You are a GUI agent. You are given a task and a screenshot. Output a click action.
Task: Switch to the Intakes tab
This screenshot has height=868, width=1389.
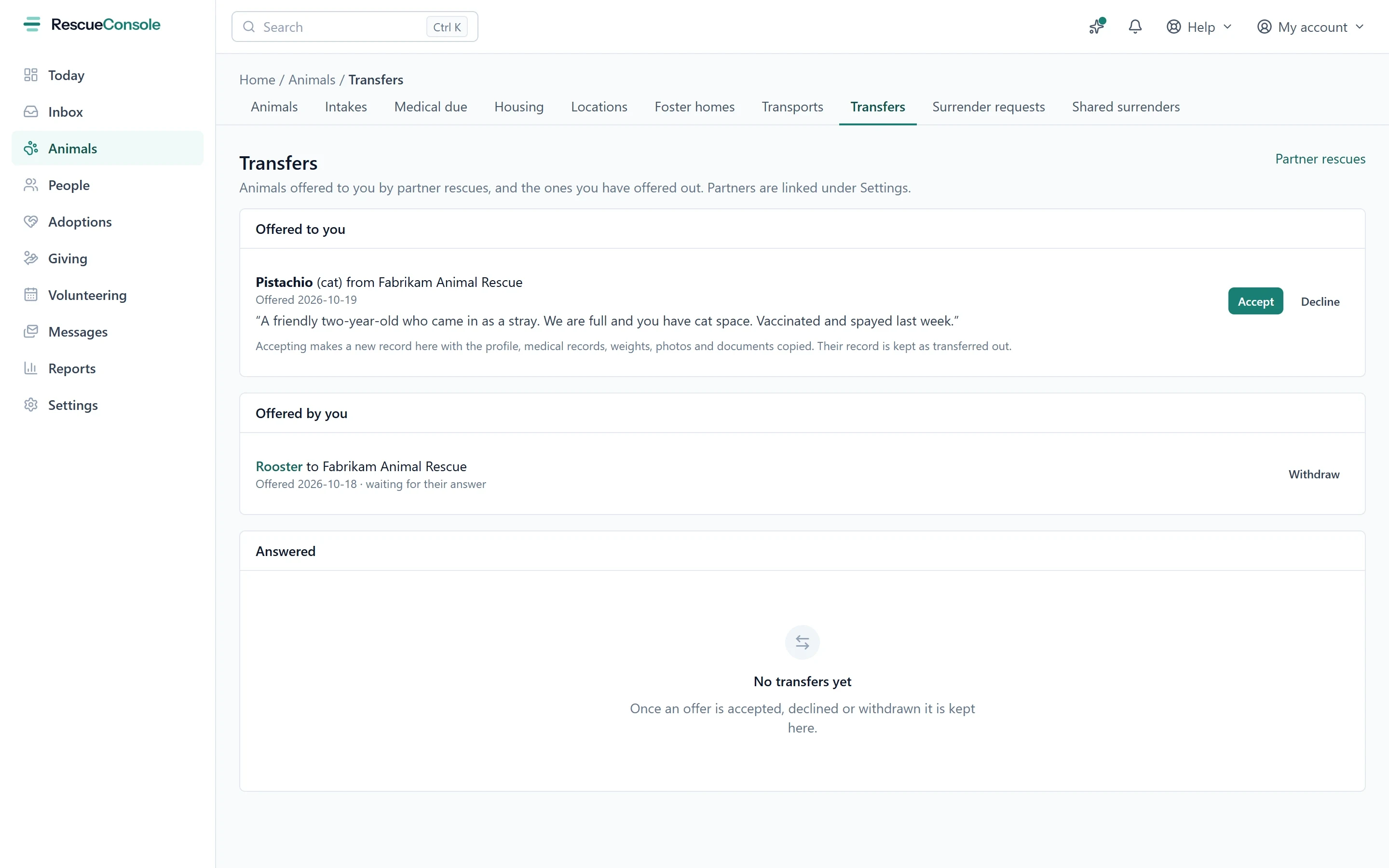pyautogui.click(x=346, y=107)
